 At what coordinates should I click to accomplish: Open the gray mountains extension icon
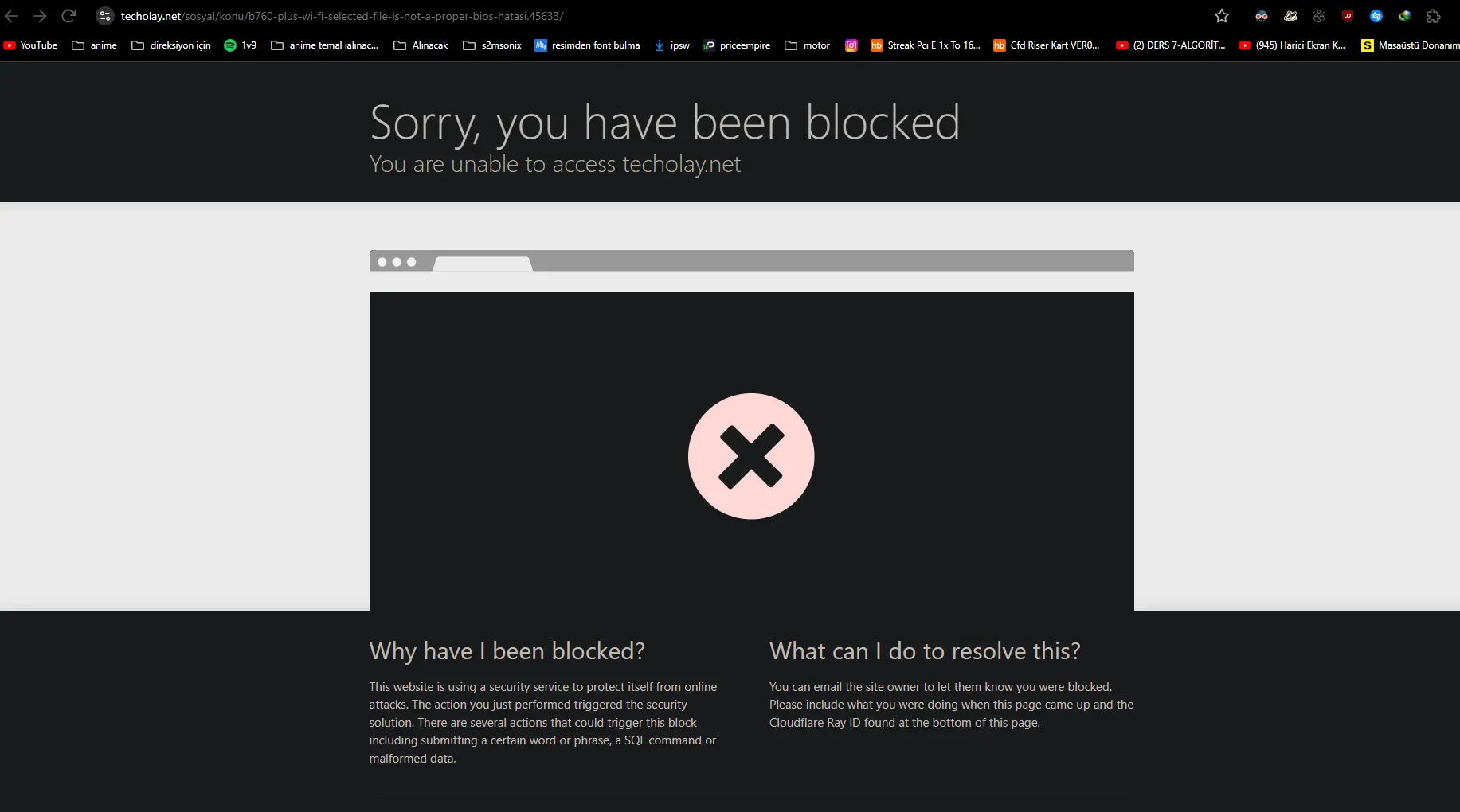1319,16
